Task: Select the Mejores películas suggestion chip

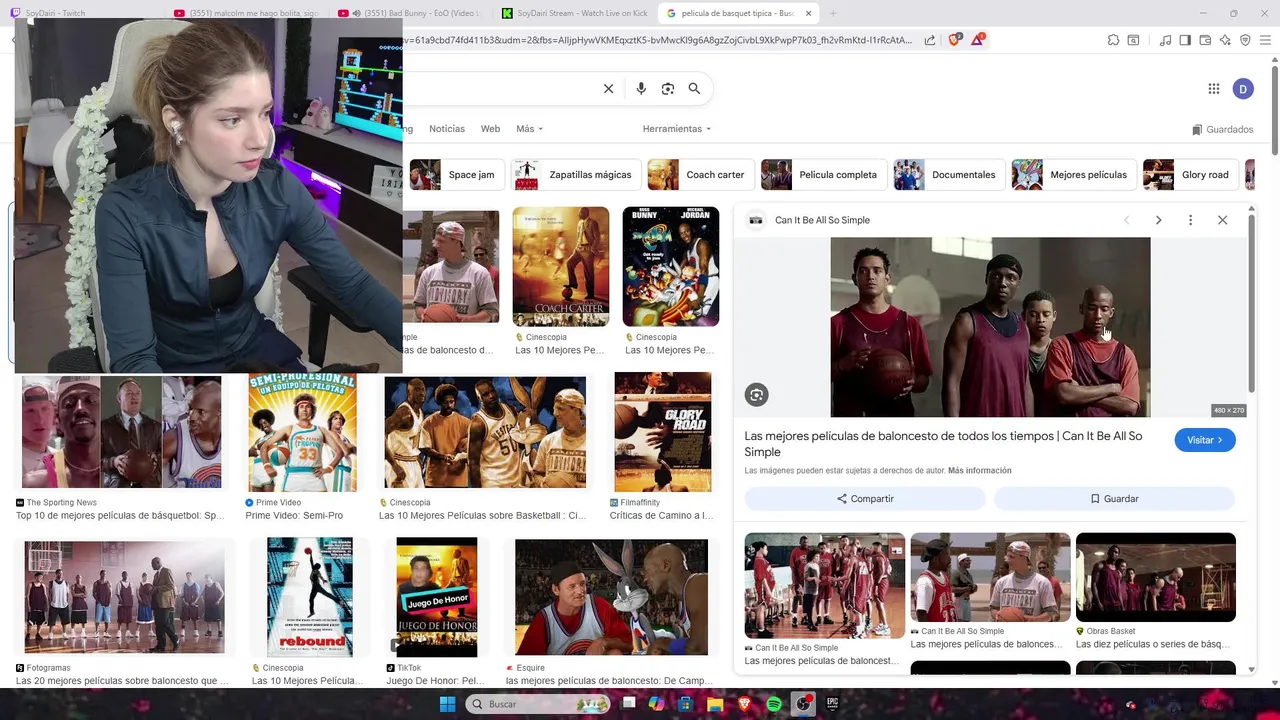Action: [x=1073, y=175]
